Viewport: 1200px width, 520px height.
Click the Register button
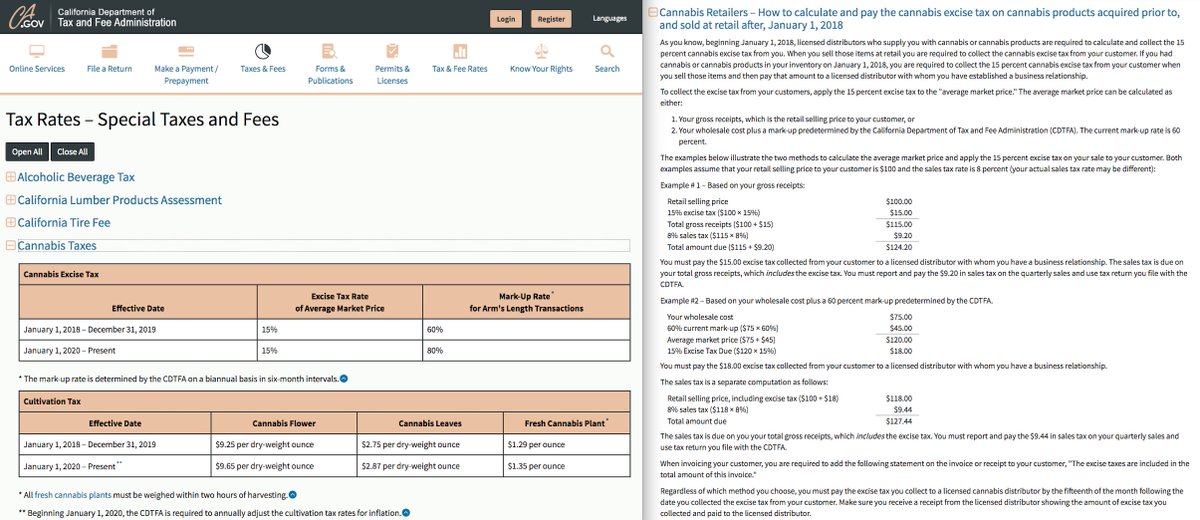pyautogui.click(x=551, y=18)
